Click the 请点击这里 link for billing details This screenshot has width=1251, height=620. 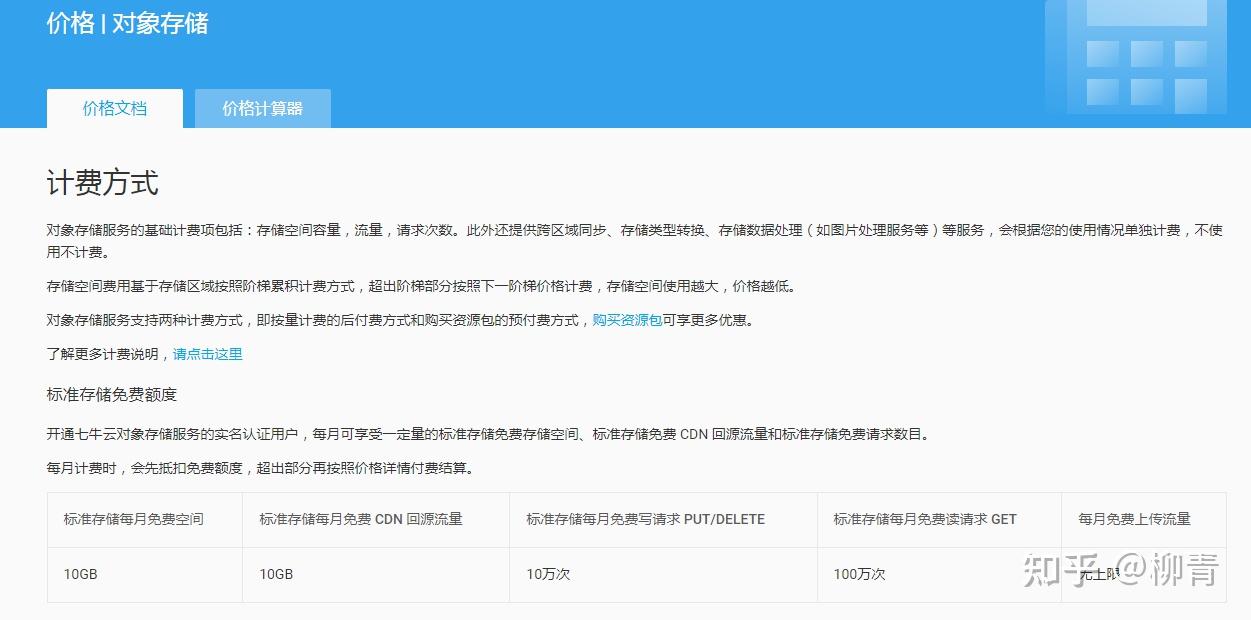208,354
